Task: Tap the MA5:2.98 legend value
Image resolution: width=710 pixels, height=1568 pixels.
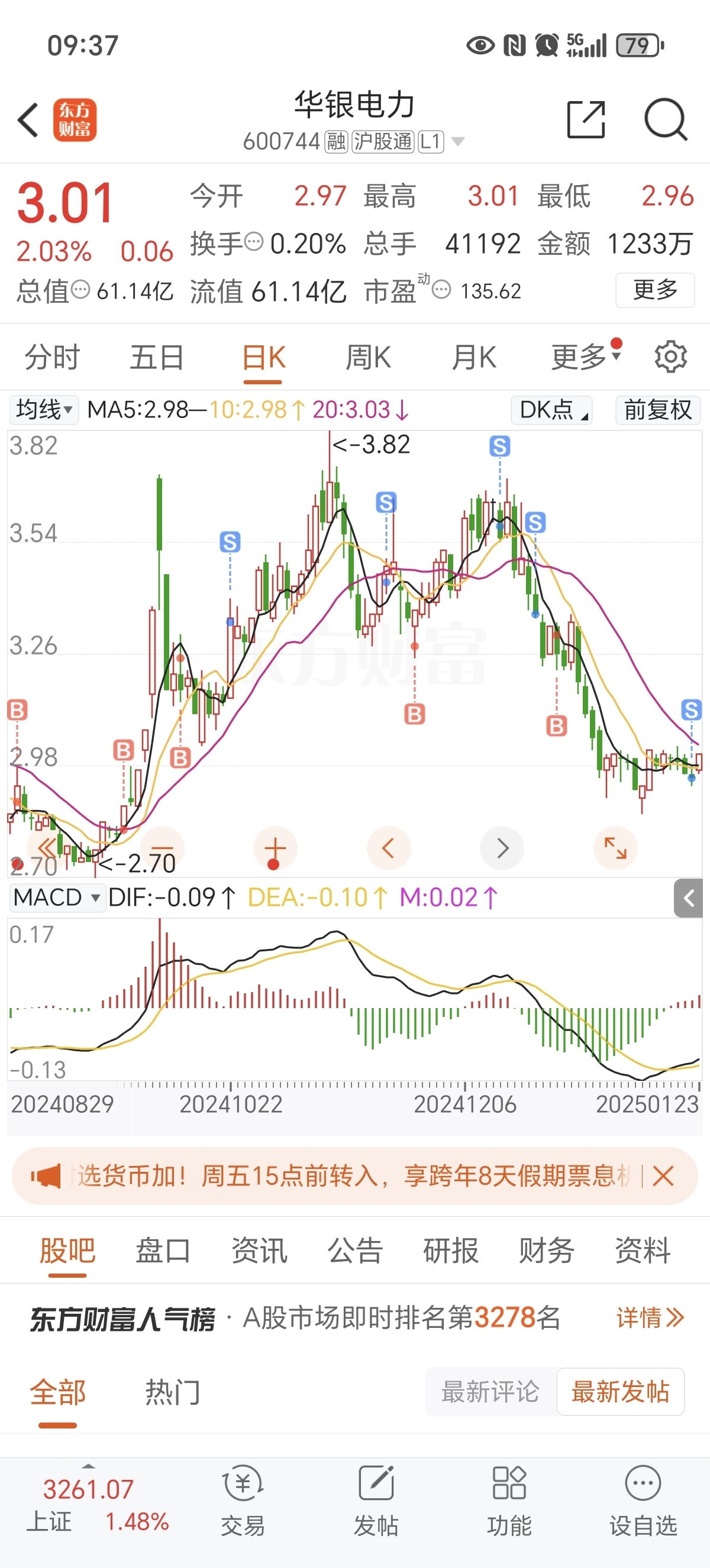Action: pos(138,410)
